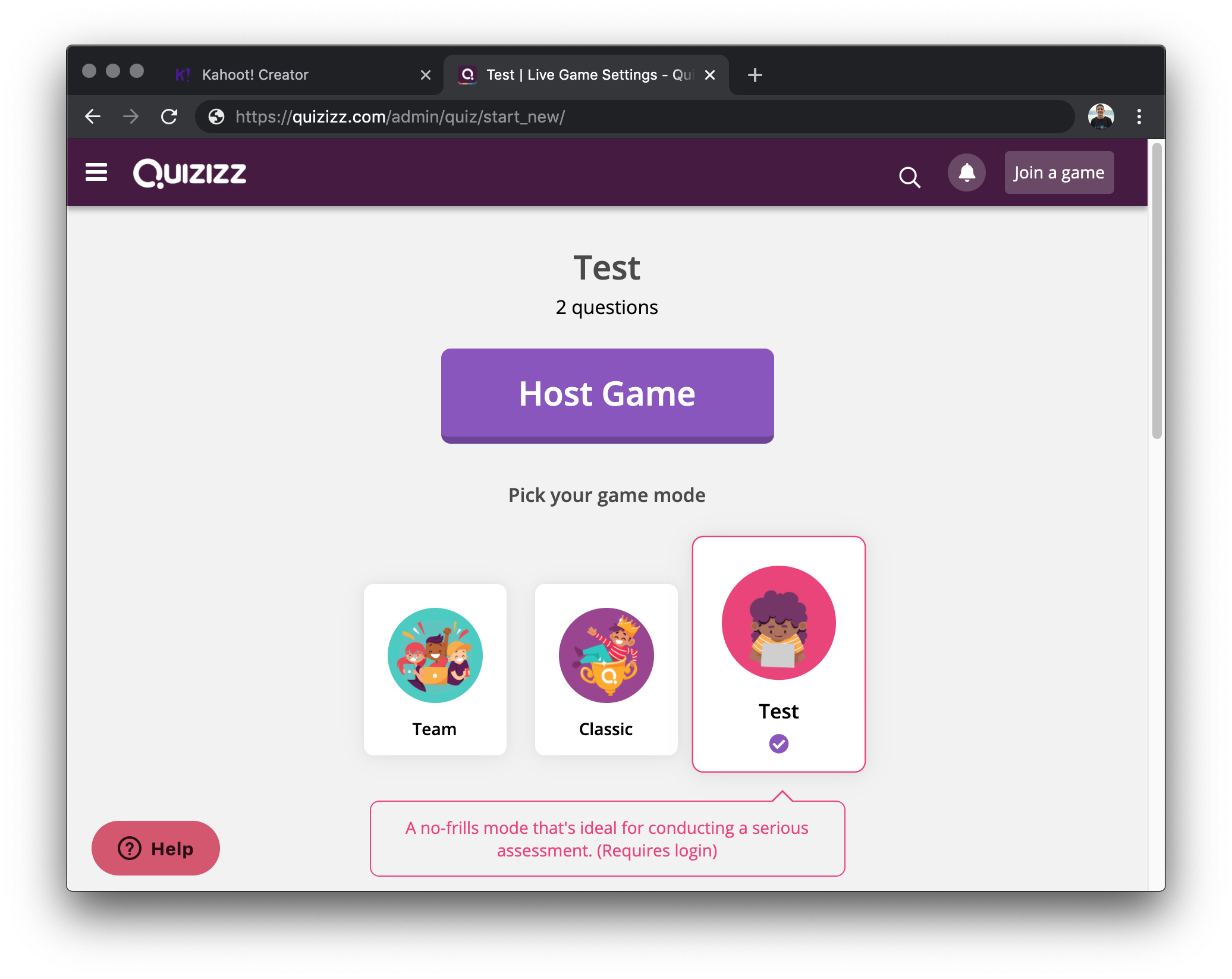
Task: Select the Classic radio button mode
Action: coord(607,670)
